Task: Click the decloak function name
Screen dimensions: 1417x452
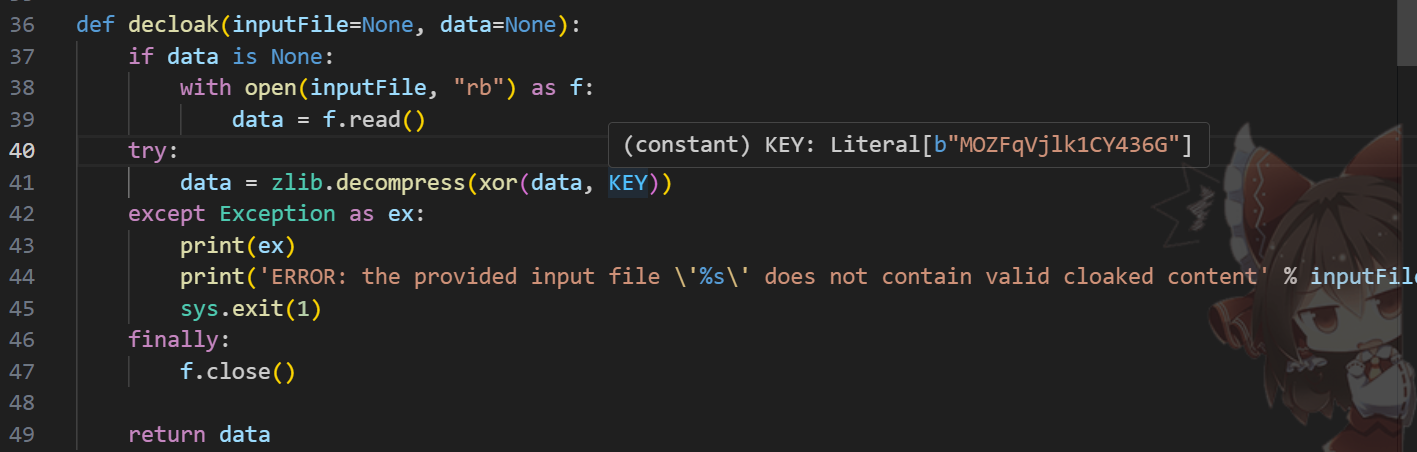Action: [166, 24]
